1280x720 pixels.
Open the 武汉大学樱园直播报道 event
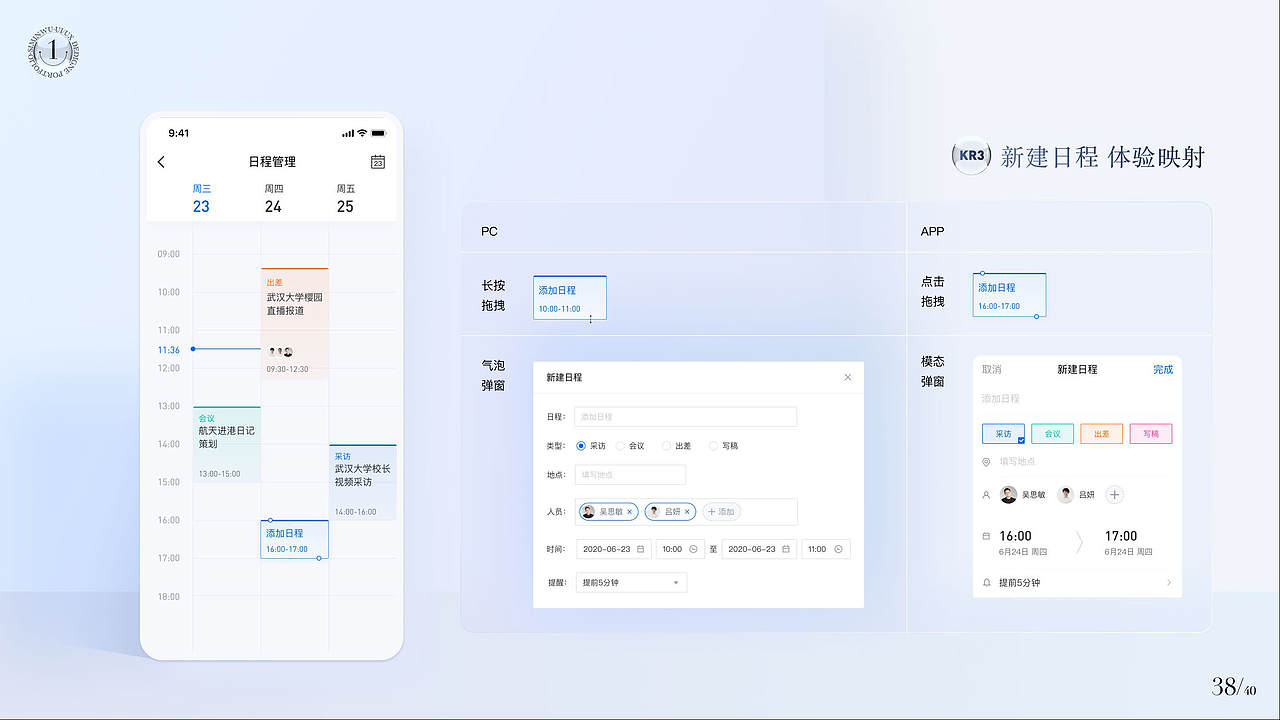pos(295,323)
